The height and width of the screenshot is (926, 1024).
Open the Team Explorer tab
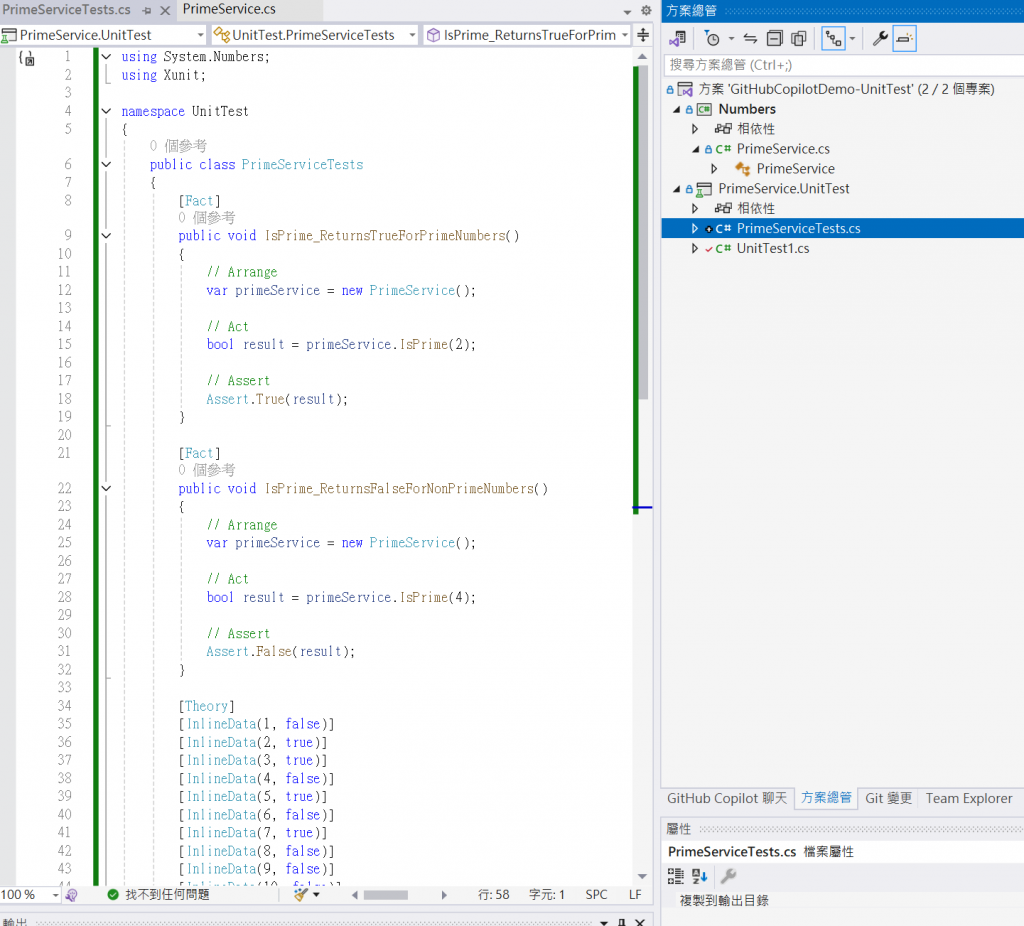(x=968, y=799)
